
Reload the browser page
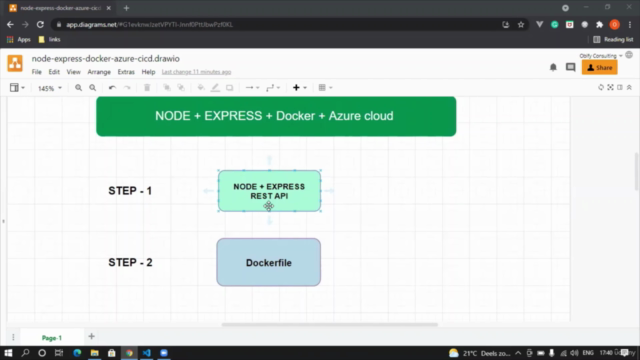point(40,24)
